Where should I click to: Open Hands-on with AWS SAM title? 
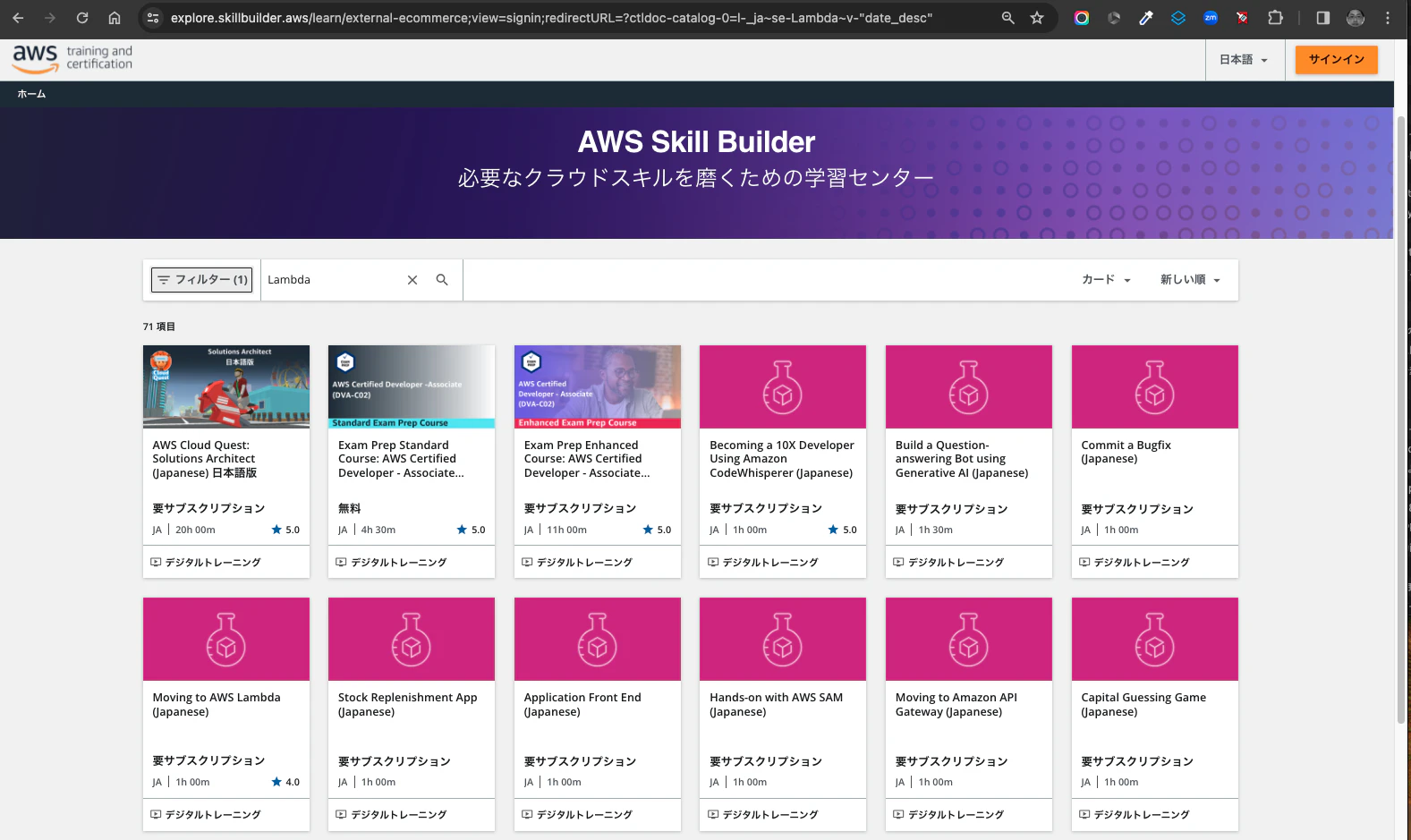point(777,705)
